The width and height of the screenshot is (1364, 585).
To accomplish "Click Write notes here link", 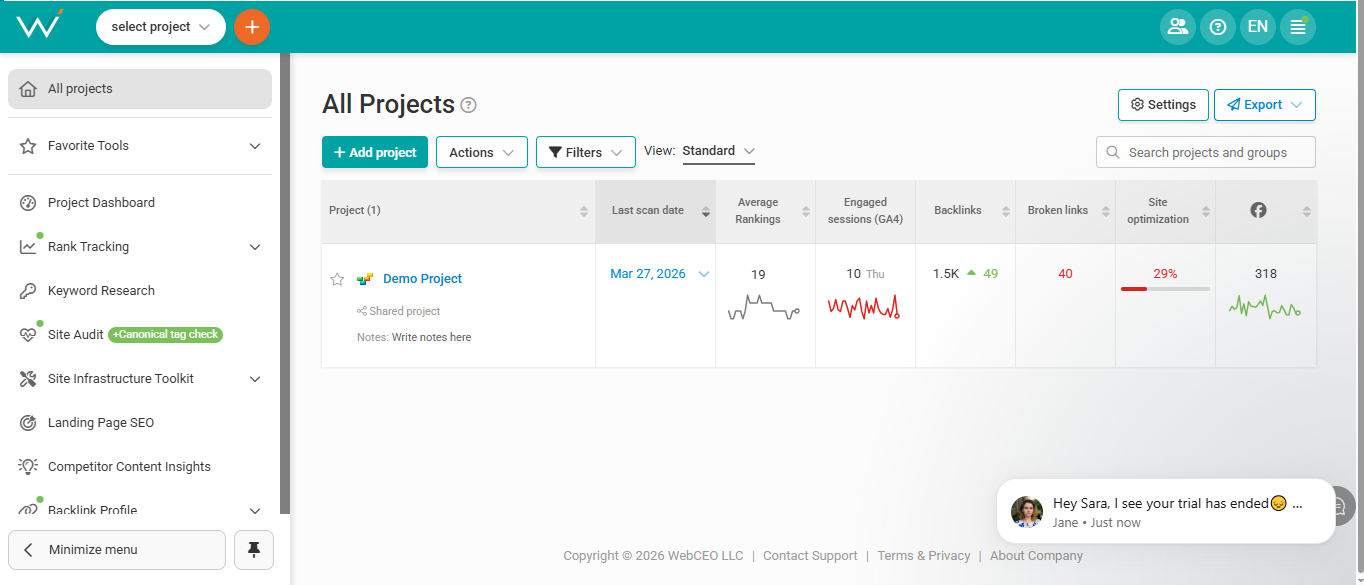I will [x=431, y=338].
